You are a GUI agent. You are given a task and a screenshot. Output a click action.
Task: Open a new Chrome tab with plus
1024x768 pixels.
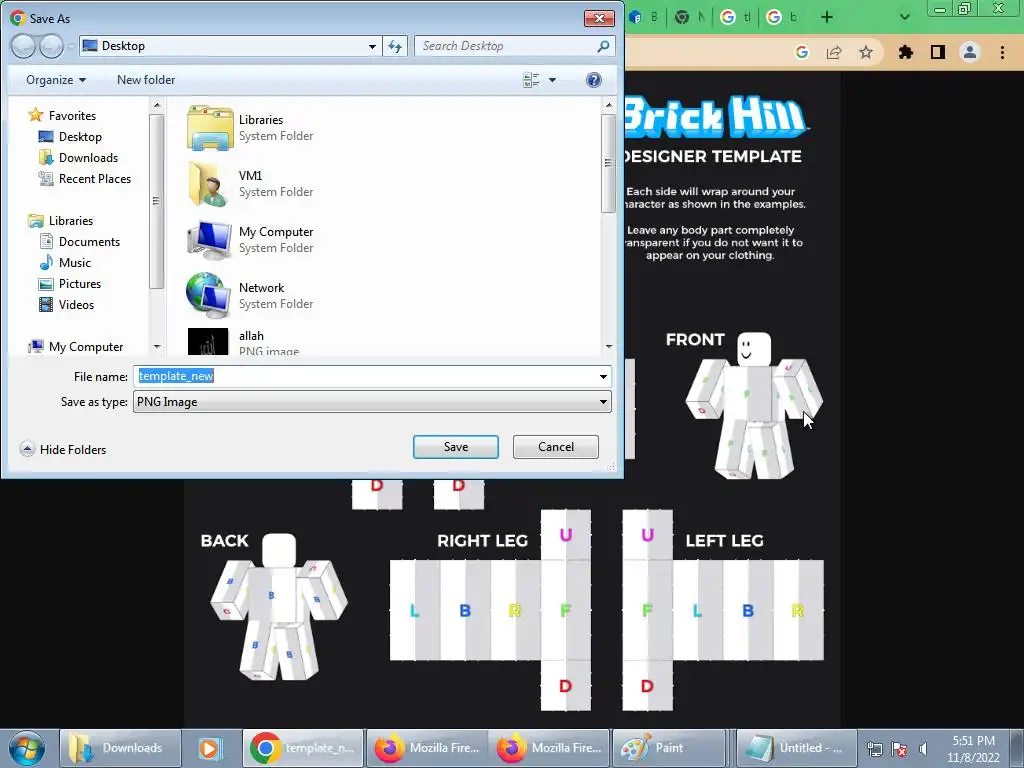point(827,18)
